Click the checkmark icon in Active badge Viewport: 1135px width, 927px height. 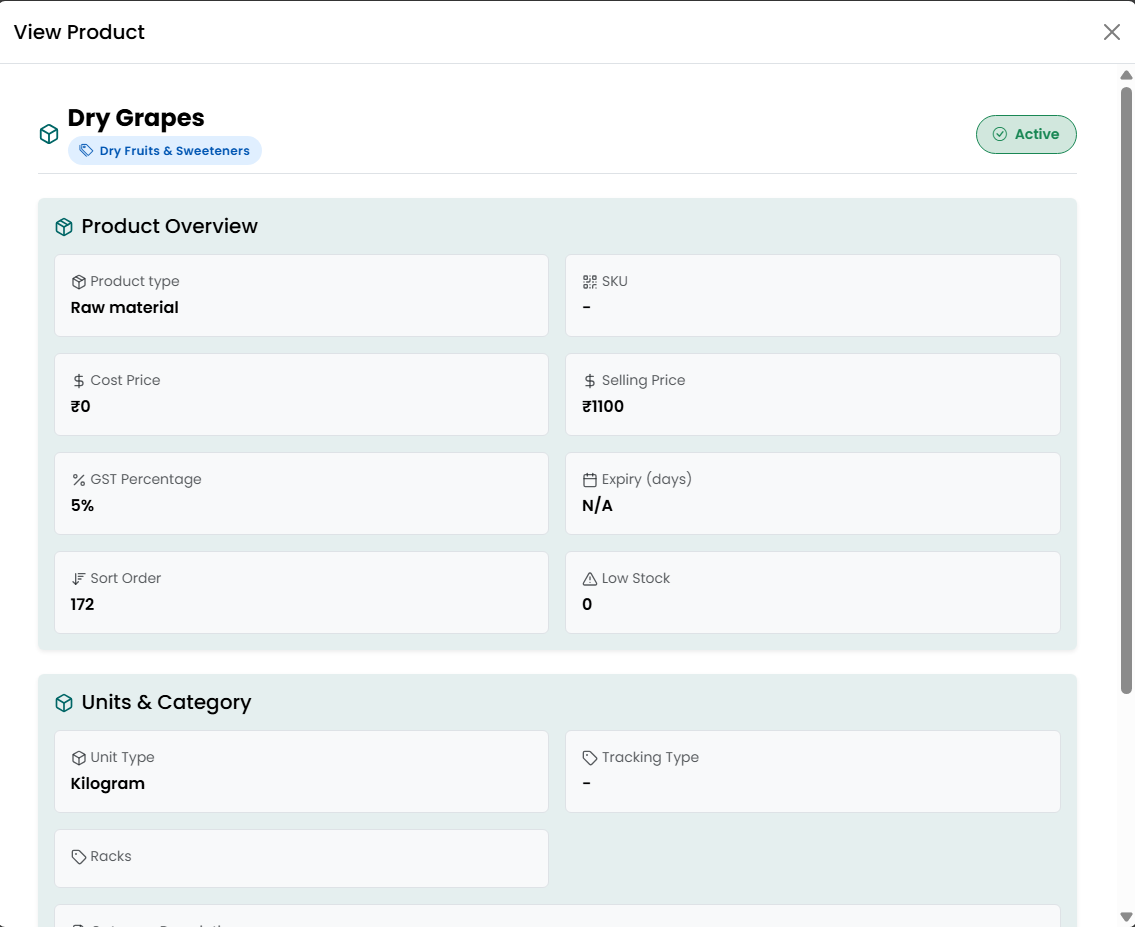tap(1000, 135)
